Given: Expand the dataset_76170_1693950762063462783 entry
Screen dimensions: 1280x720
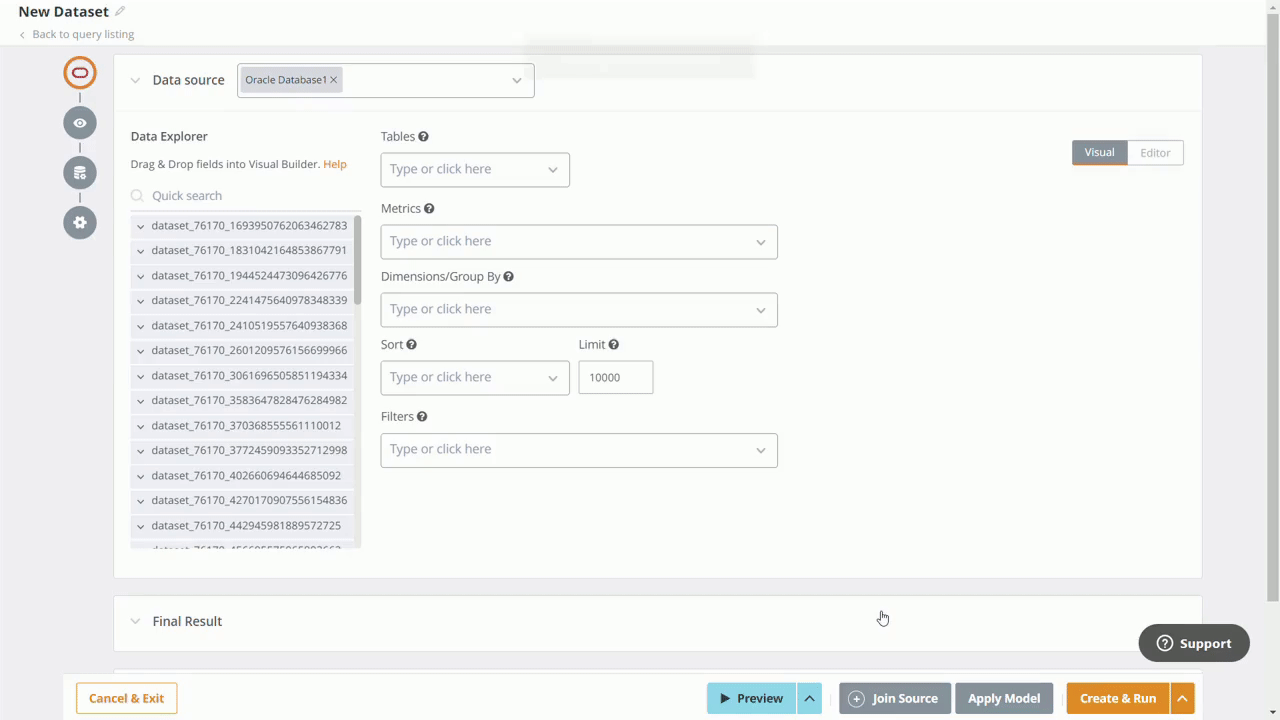Looking at the screenshot, I should pyautogui.click(x=140, y=225).
